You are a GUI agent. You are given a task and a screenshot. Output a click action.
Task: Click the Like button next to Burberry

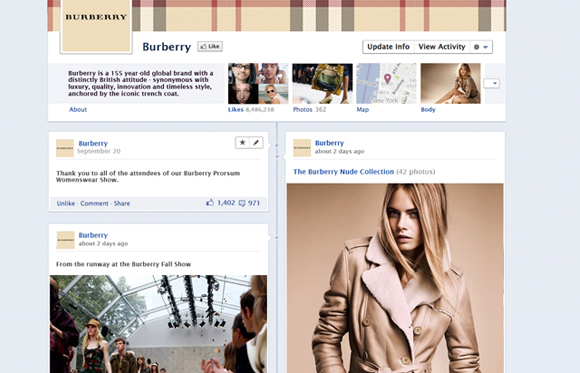pos(210,46)
